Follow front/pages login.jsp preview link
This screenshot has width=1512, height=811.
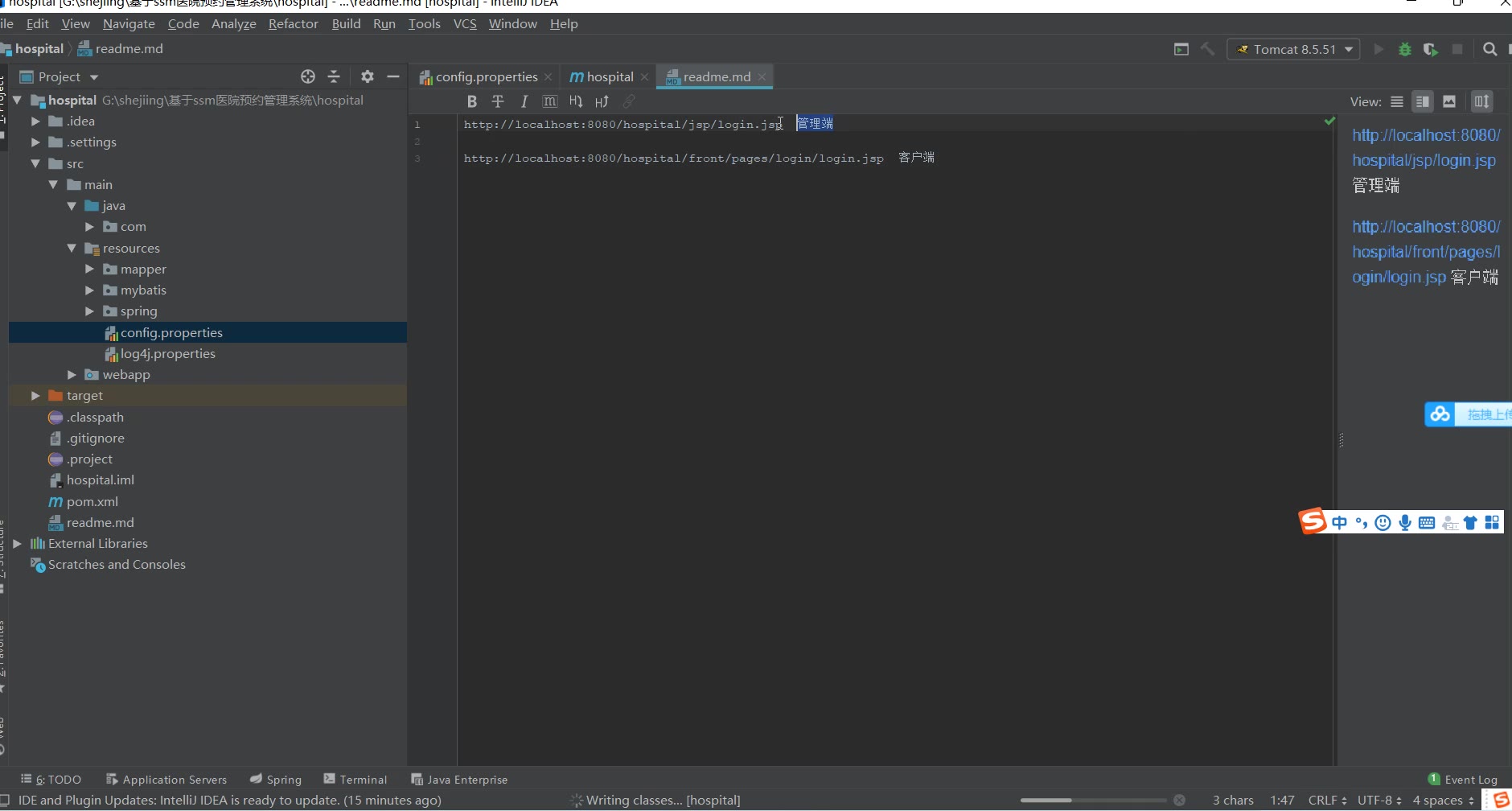(1425, 252)
